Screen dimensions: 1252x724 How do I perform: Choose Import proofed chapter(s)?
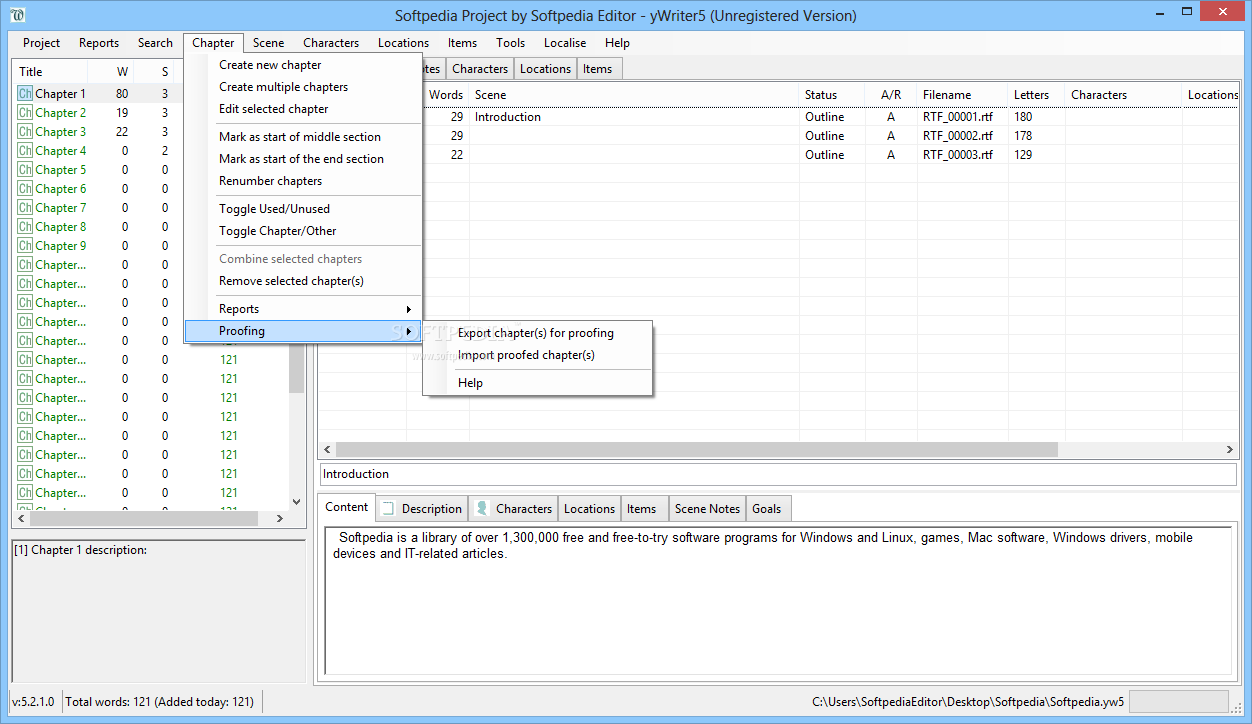point(537,355)
